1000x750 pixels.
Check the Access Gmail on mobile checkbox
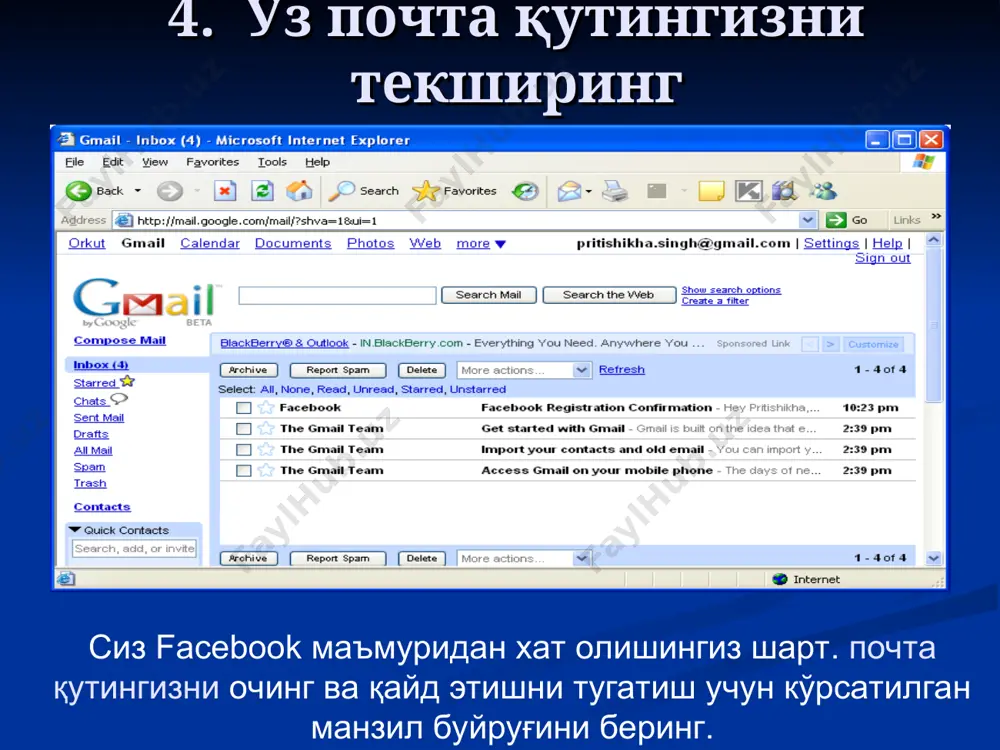click(x=244, y=471)
